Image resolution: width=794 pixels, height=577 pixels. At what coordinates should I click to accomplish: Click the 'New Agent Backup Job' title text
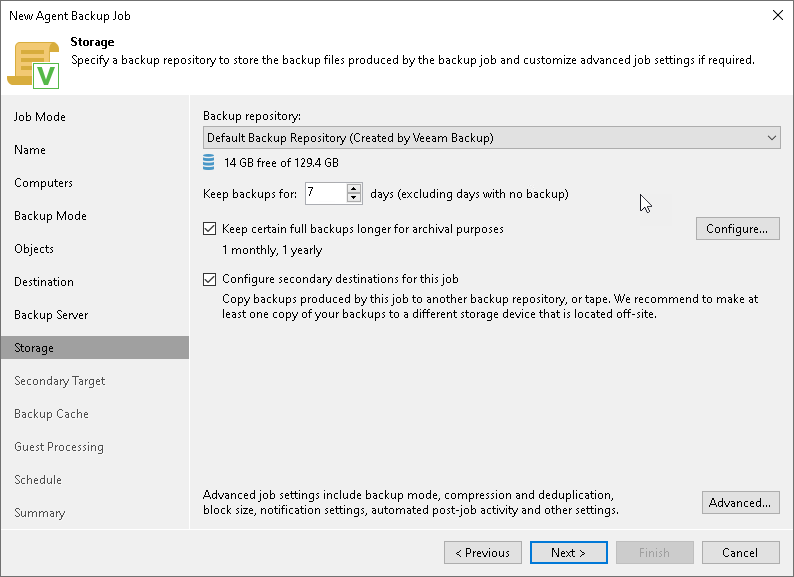coord(70,16)
